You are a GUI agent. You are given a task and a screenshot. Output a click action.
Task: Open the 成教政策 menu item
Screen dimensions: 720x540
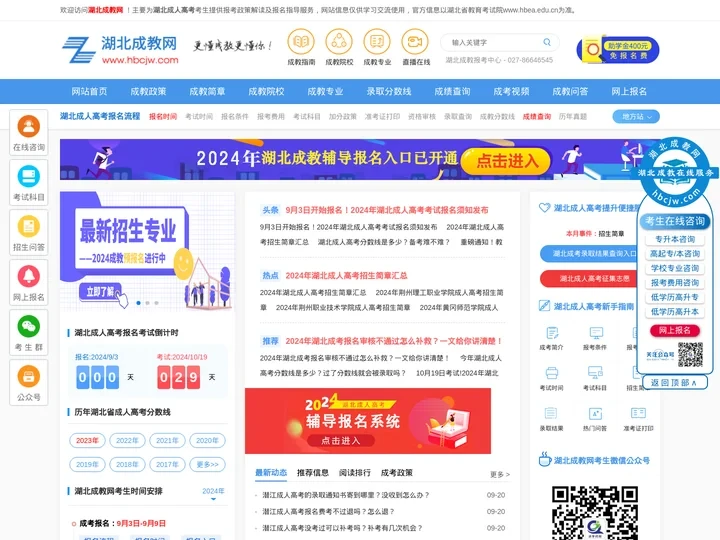pyautogui.click(x=148, y=91)
